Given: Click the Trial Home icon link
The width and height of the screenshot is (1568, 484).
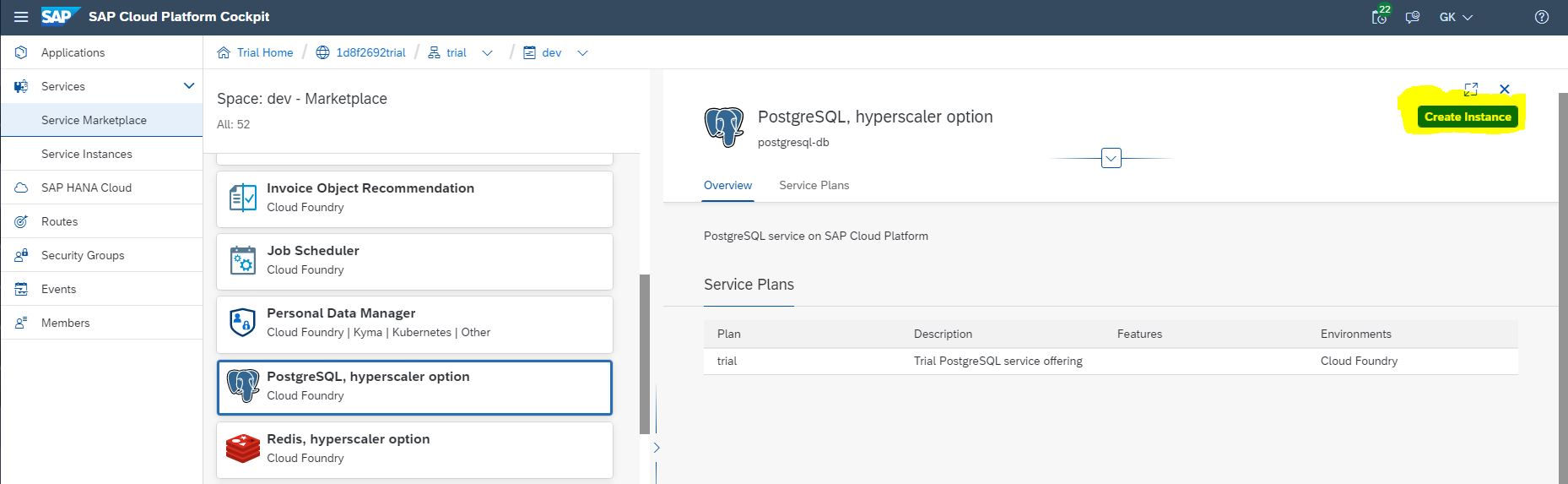Looking at the screenshot, I should pos(224,52).
